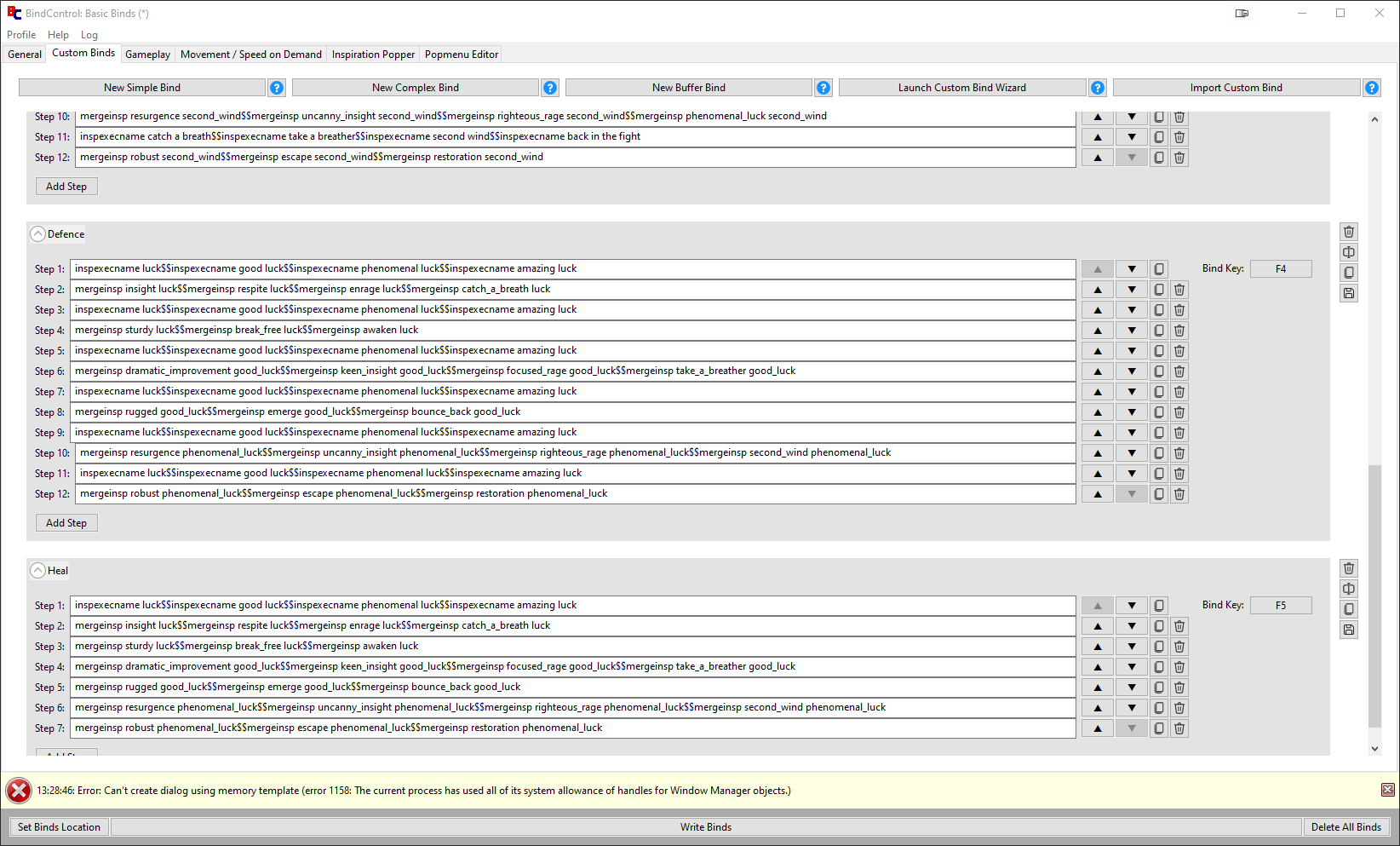
Task: Delete Step 4 in the Heal bind
Action: (x=1179, y=667)
